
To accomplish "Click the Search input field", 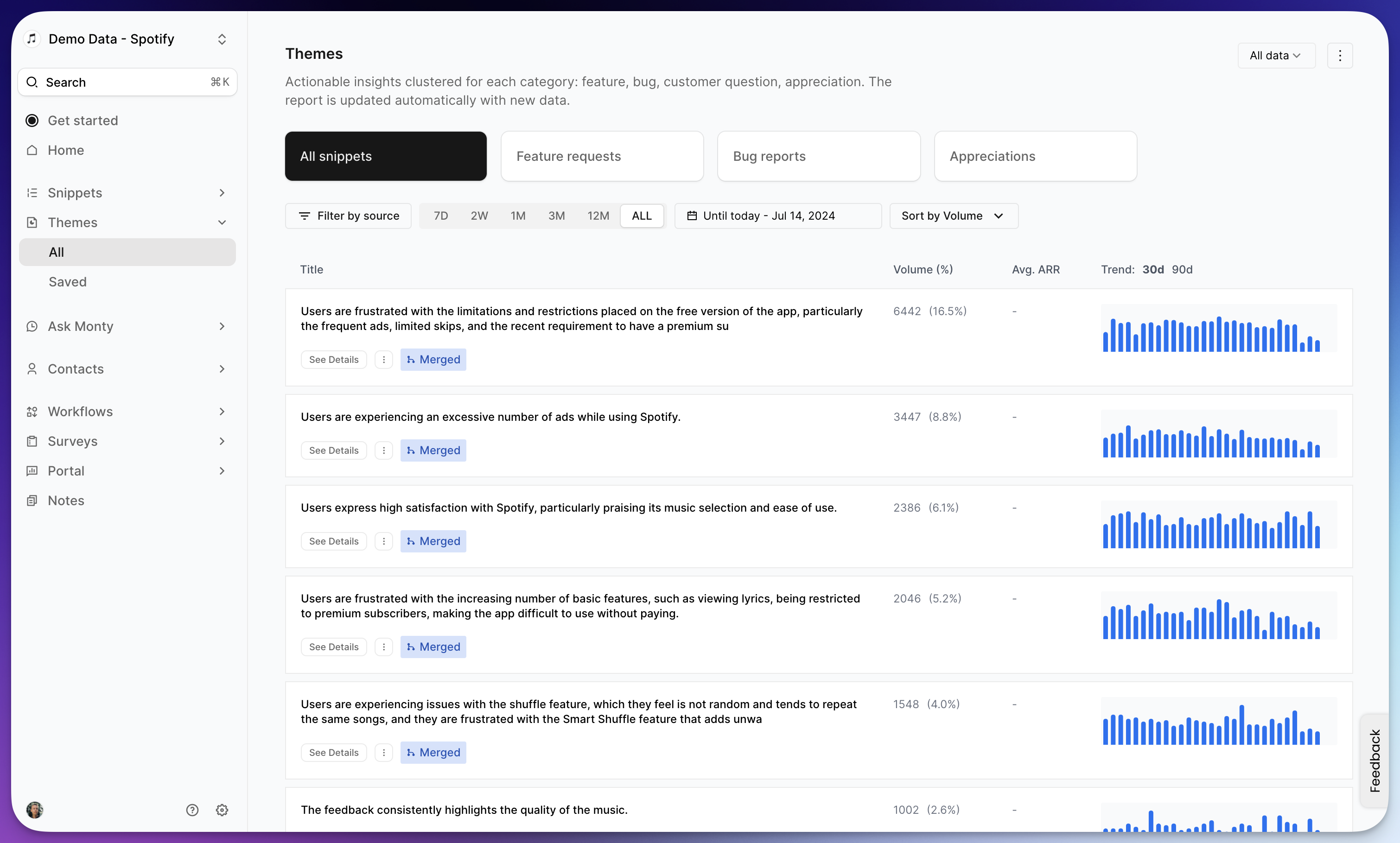I will pos(127,82).
